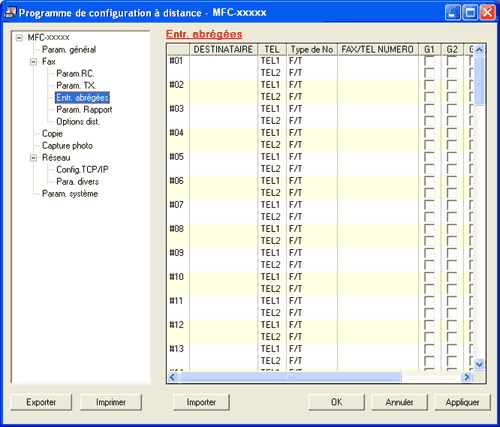Click the FAX/TEL NUMERO column header
Image resolution: width=500 pixels, height=427 pixels.
pyautogui.click(x=378, y=50)
